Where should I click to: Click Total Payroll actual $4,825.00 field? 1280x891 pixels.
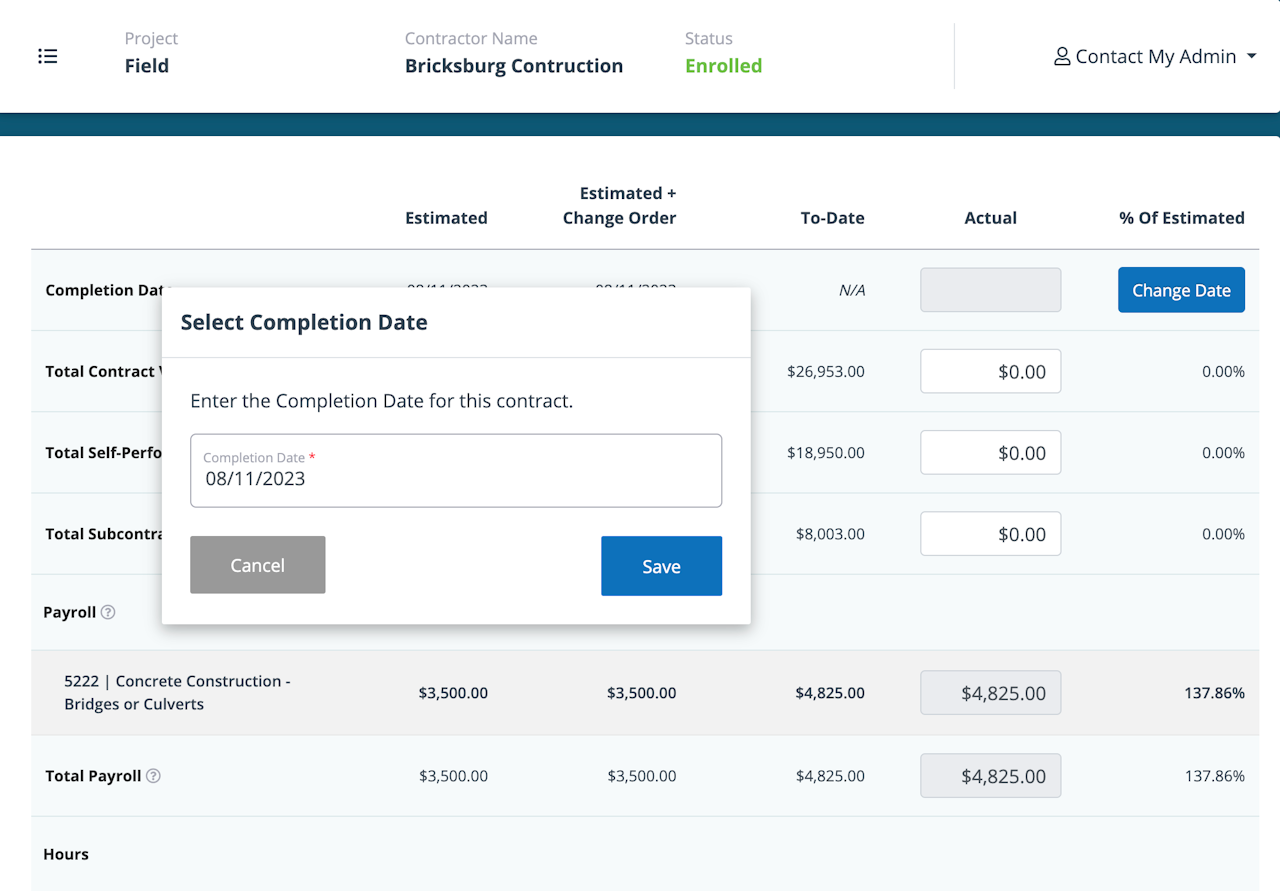pos(990,776)
